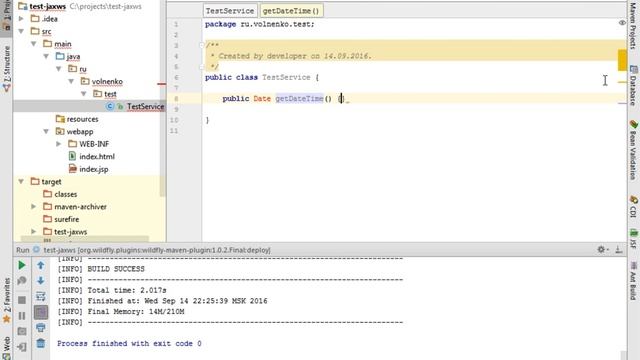Toggle scroll-to-end in Run console

(x=41, y=312)
